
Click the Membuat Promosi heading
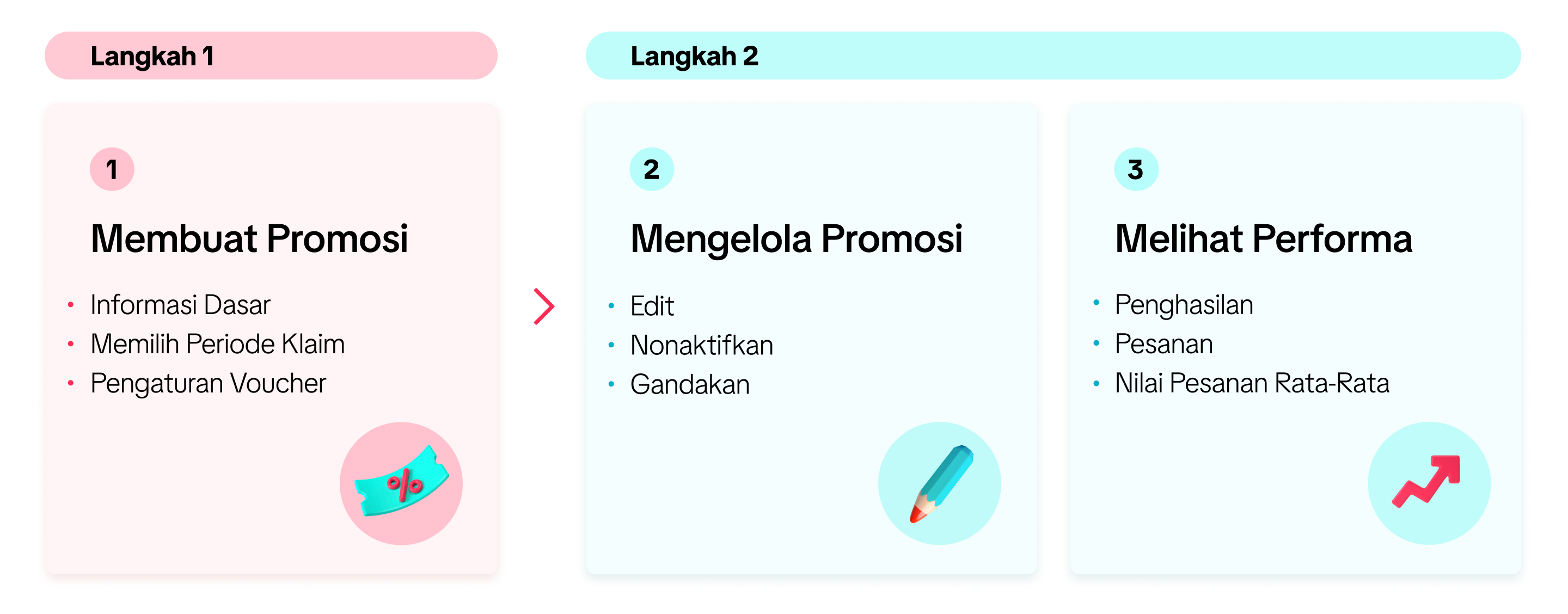[249, 238]
